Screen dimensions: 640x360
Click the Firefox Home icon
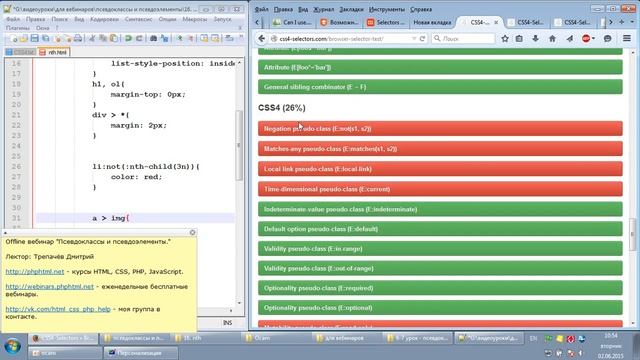coord(552,38)
